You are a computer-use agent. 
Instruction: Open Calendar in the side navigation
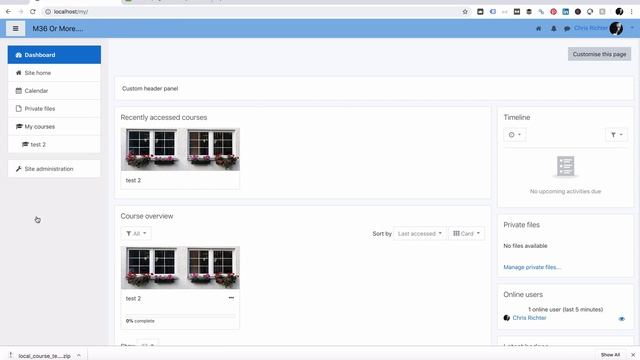pos(54,91)
